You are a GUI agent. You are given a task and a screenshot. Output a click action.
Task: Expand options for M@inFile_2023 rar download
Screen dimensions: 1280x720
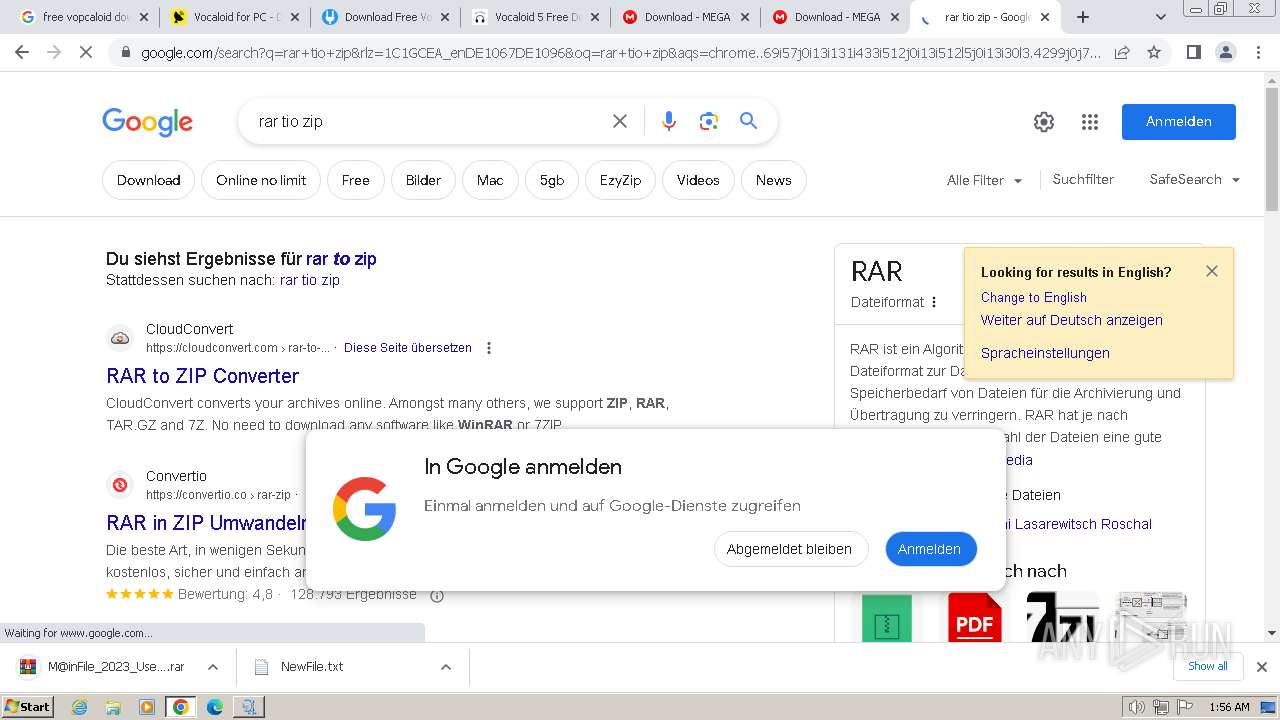point(213,667)
